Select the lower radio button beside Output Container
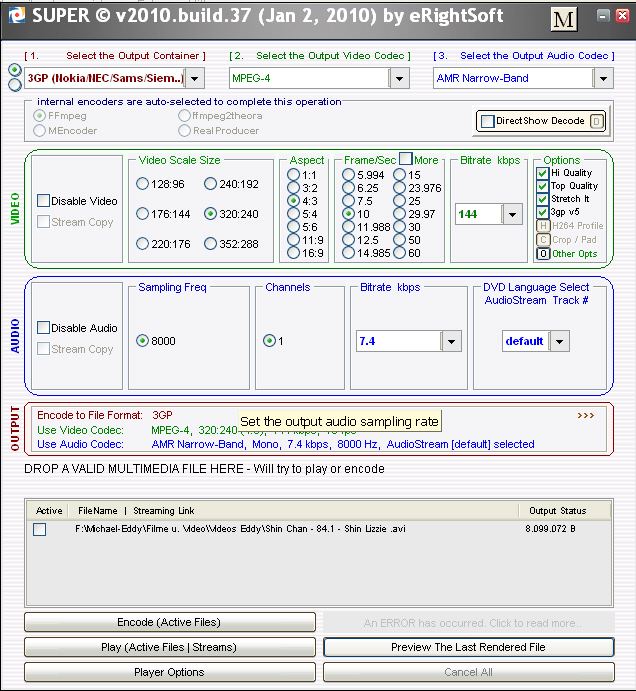636x691 pixels. point(15,85)
